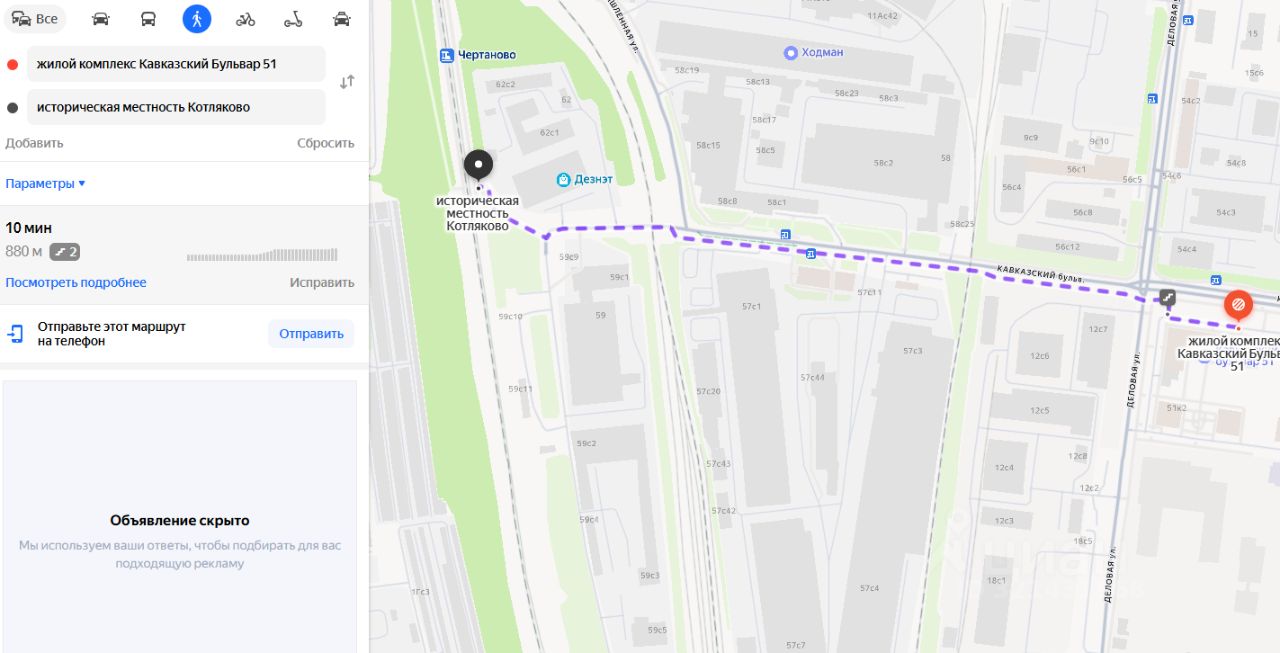Switch to public transport bus mode
The height and width of the screenshot is (653, 1280).
pyautogui.click(x=148, y=19)
